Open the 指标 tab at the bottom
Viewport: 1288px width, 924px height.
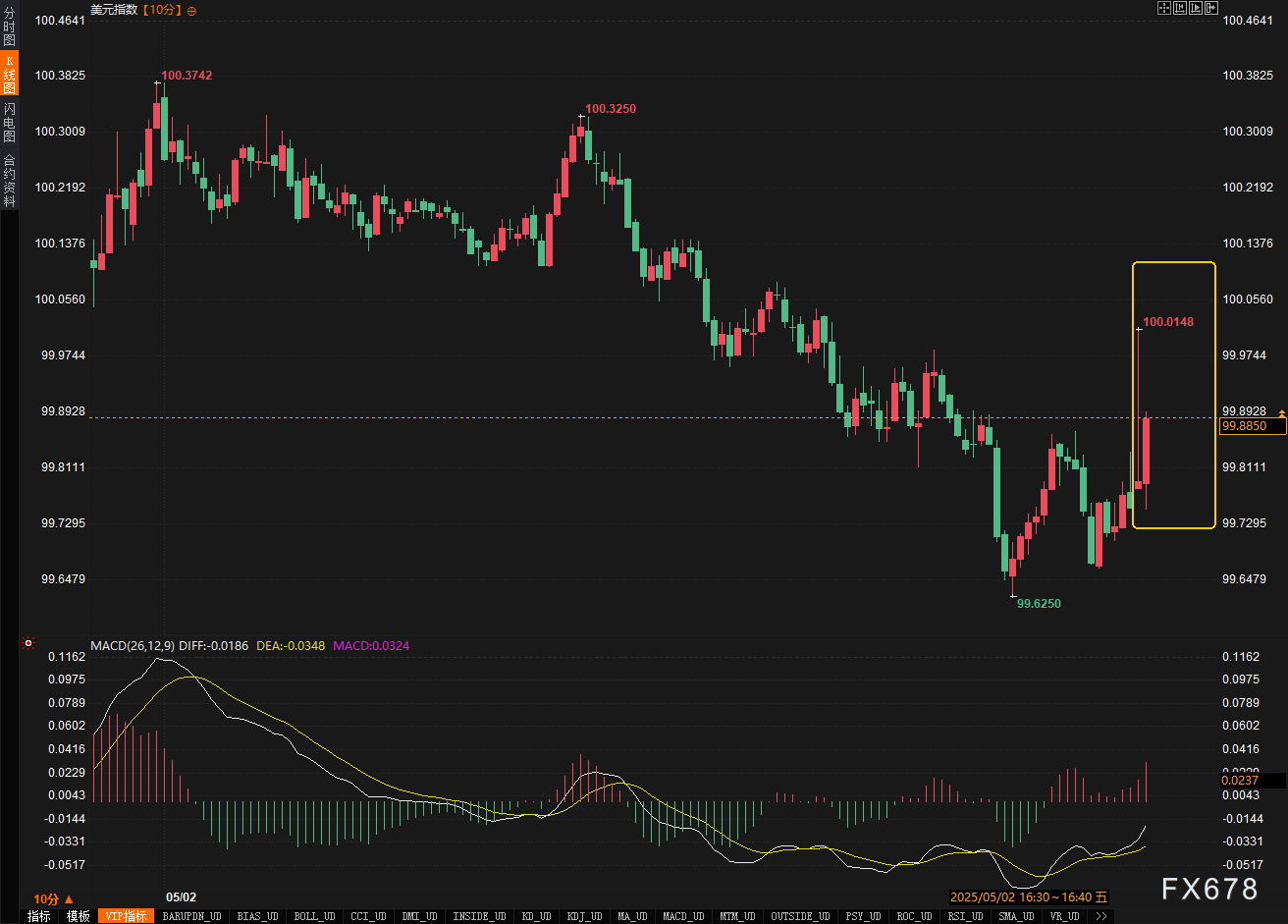39,916
